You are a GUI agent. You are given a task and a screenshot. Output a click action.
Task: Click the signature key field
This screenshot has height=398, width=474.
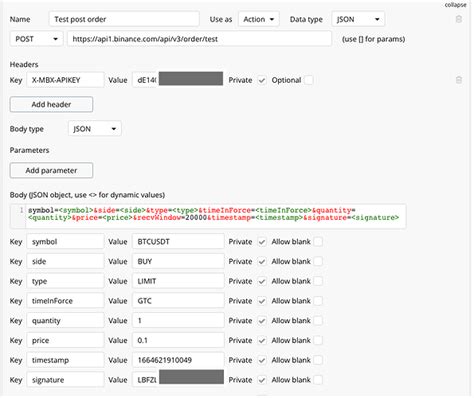tap(65, 380)
